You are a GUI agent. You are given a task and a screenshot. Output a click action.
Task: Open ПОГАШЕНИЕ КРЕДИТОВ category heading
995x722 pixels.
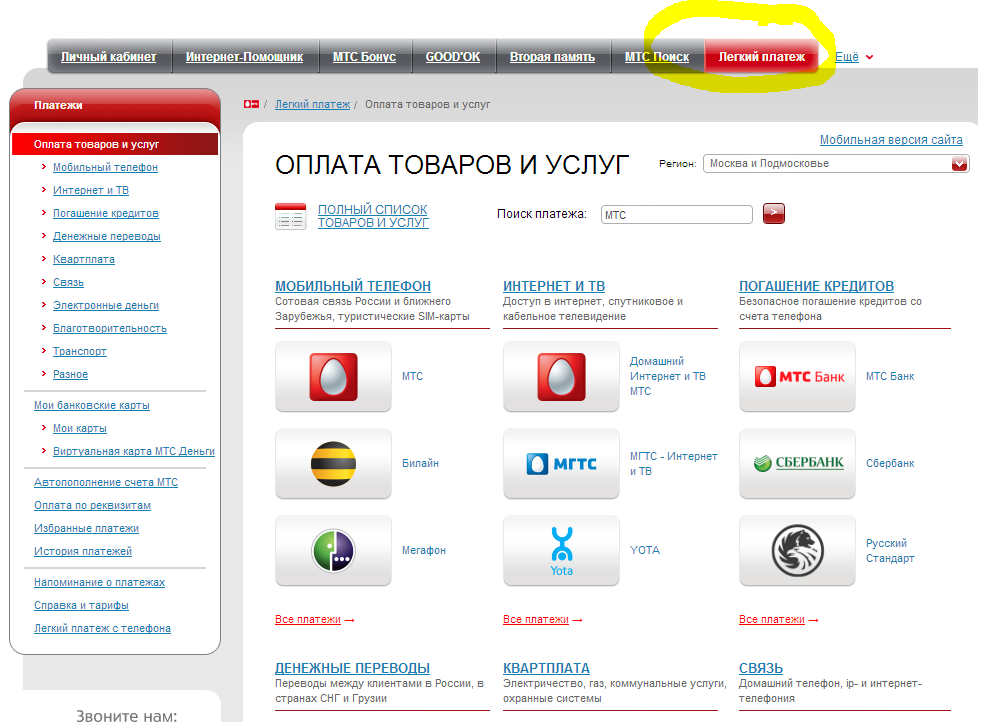(817, 286)
